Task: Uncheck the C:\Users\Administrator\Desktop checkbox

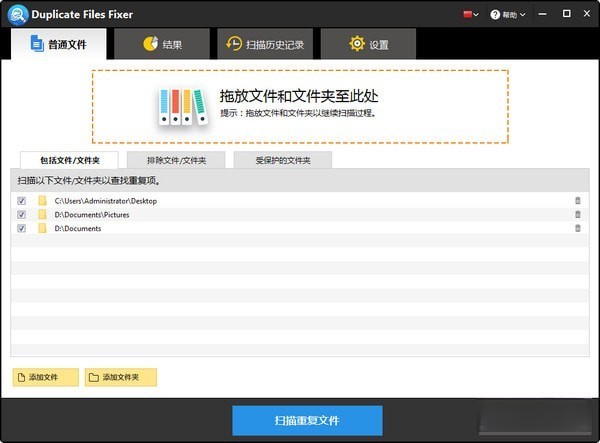Action: pyautogui.click(x=21, y=201)
